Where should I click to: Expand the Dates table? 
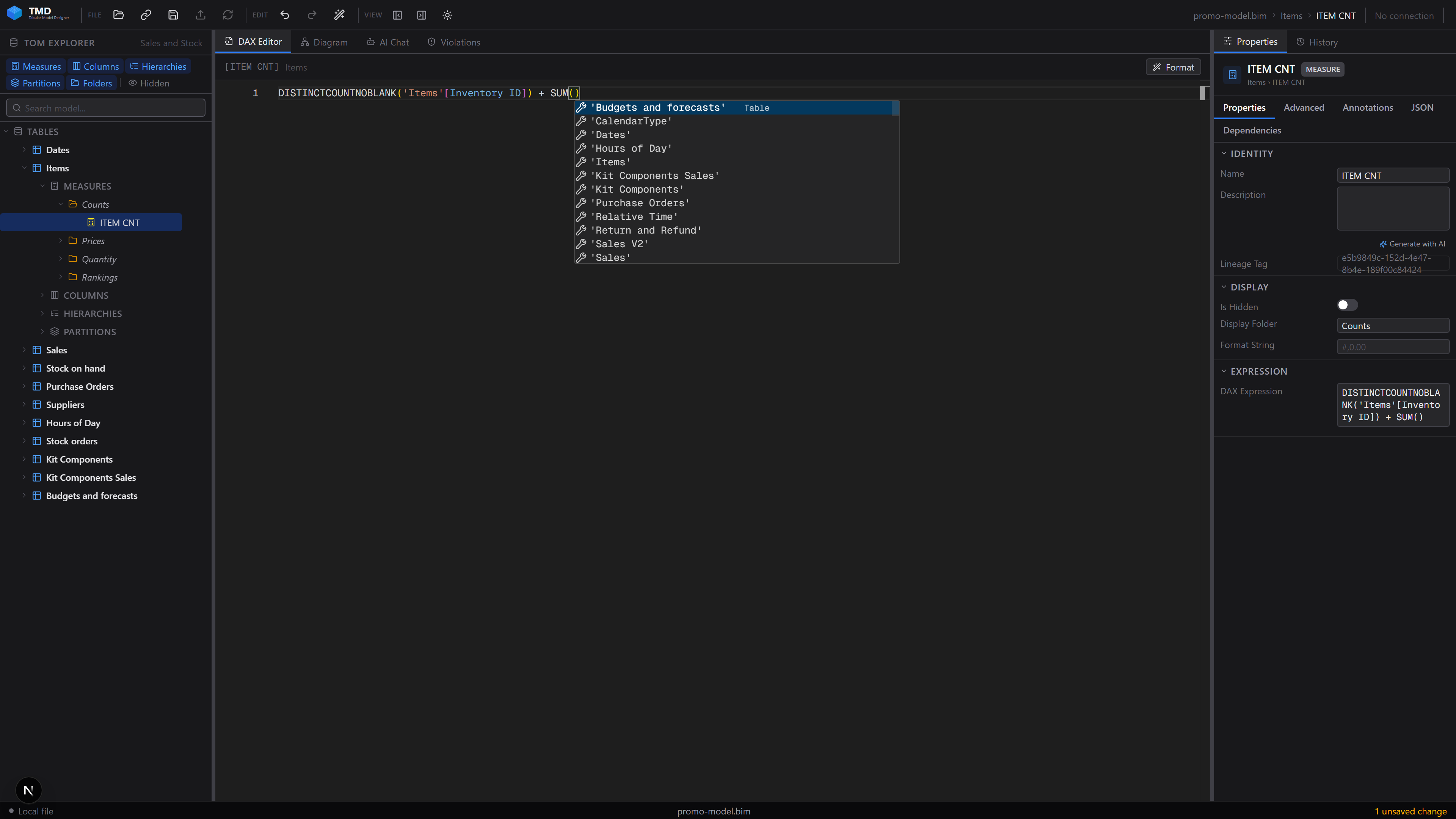(x=24, y=150)
